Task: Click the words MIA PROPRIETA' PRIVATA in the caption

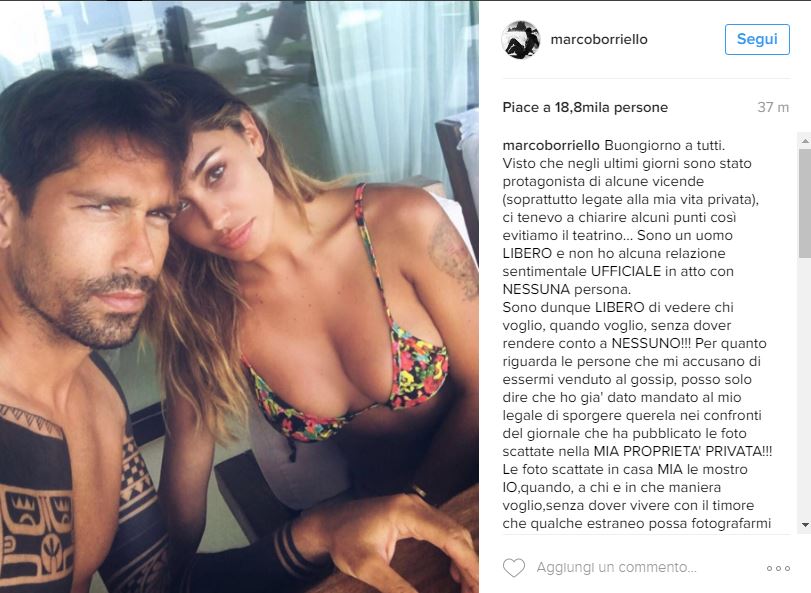Action: click(683, 451)
